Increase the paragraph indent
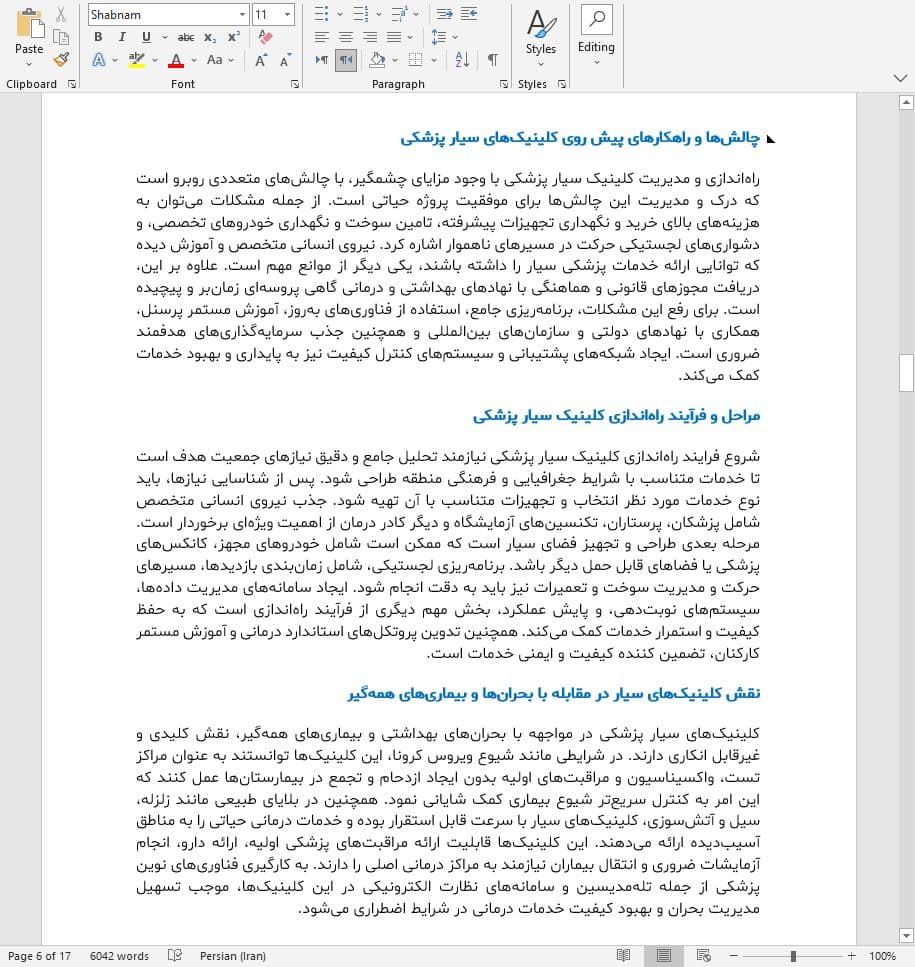Viewport: 915px width, 967px height. (468, 14)
